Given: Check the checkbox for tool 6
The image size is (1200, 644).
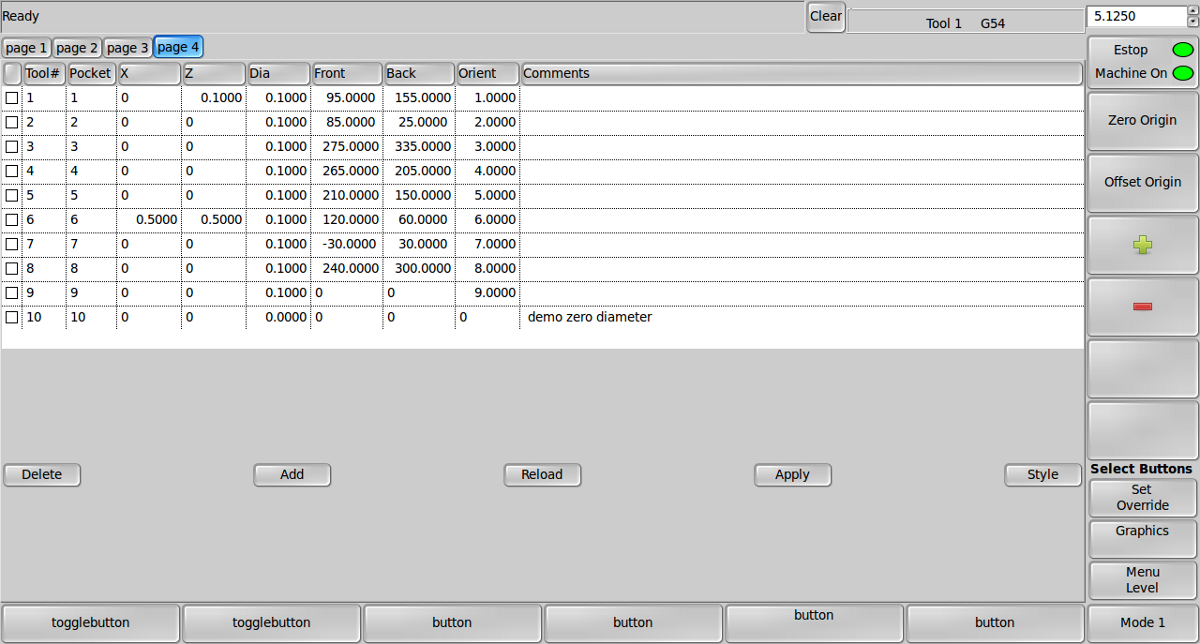Looking at the screenshot, I should click(x=12, y=220).
